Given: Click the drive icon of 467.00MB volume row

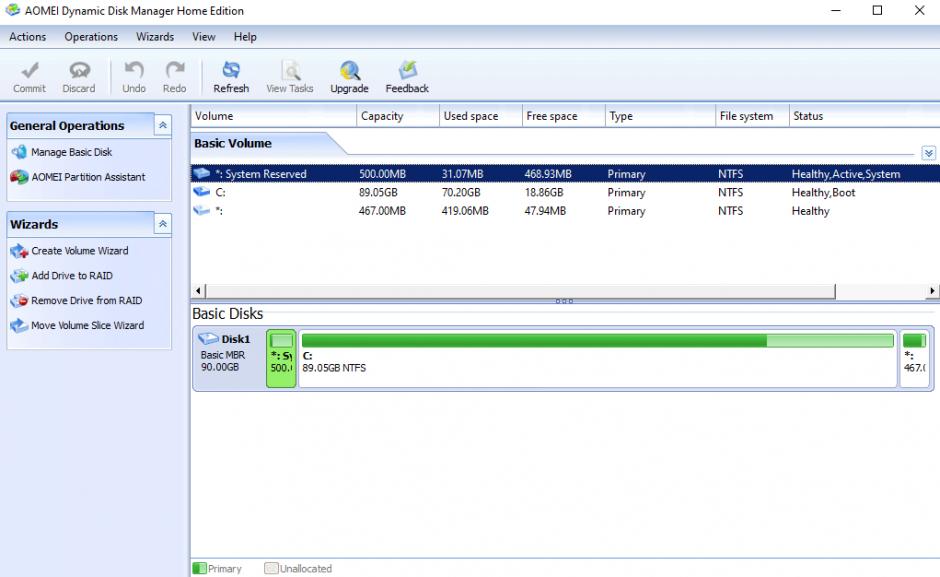Looking at the screenshot, I should point(201,211).
